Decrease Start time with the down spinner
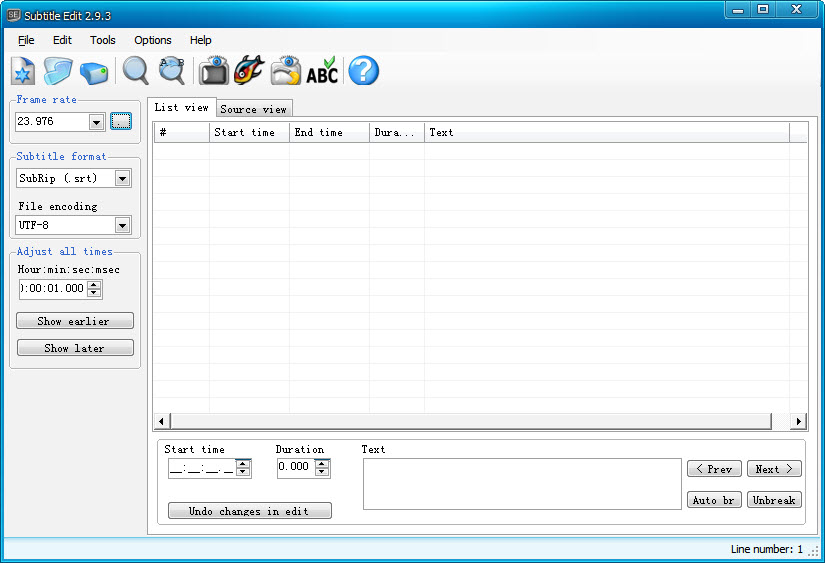 (243, 472)
